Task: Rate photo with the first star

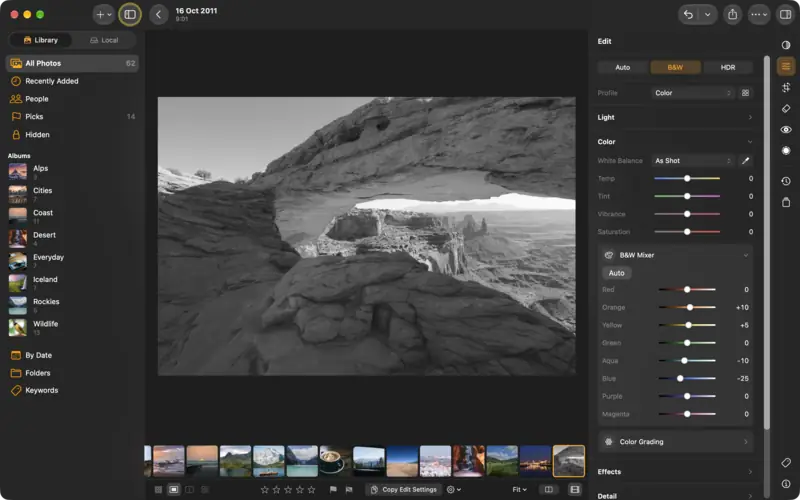Action: [x=264, y=490]
